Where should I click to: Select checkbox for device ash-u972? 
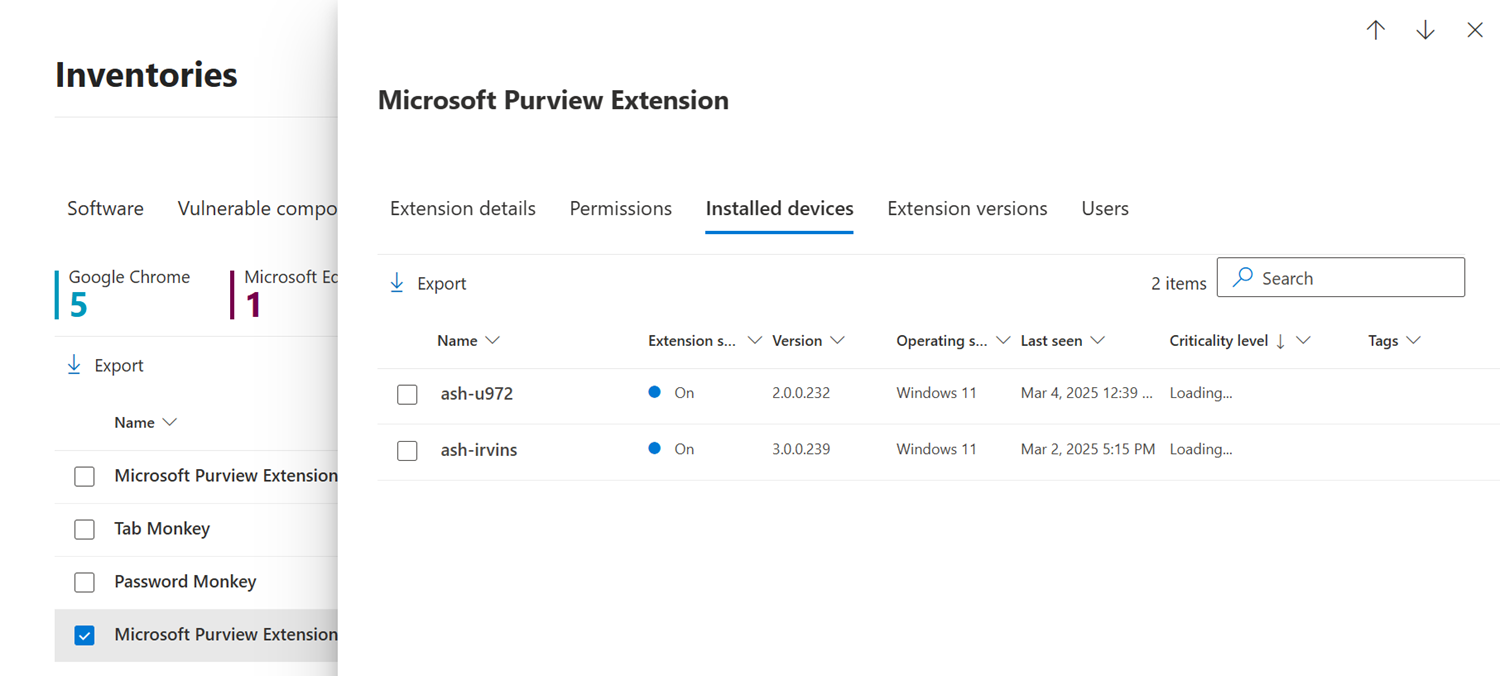click(407, 394)
